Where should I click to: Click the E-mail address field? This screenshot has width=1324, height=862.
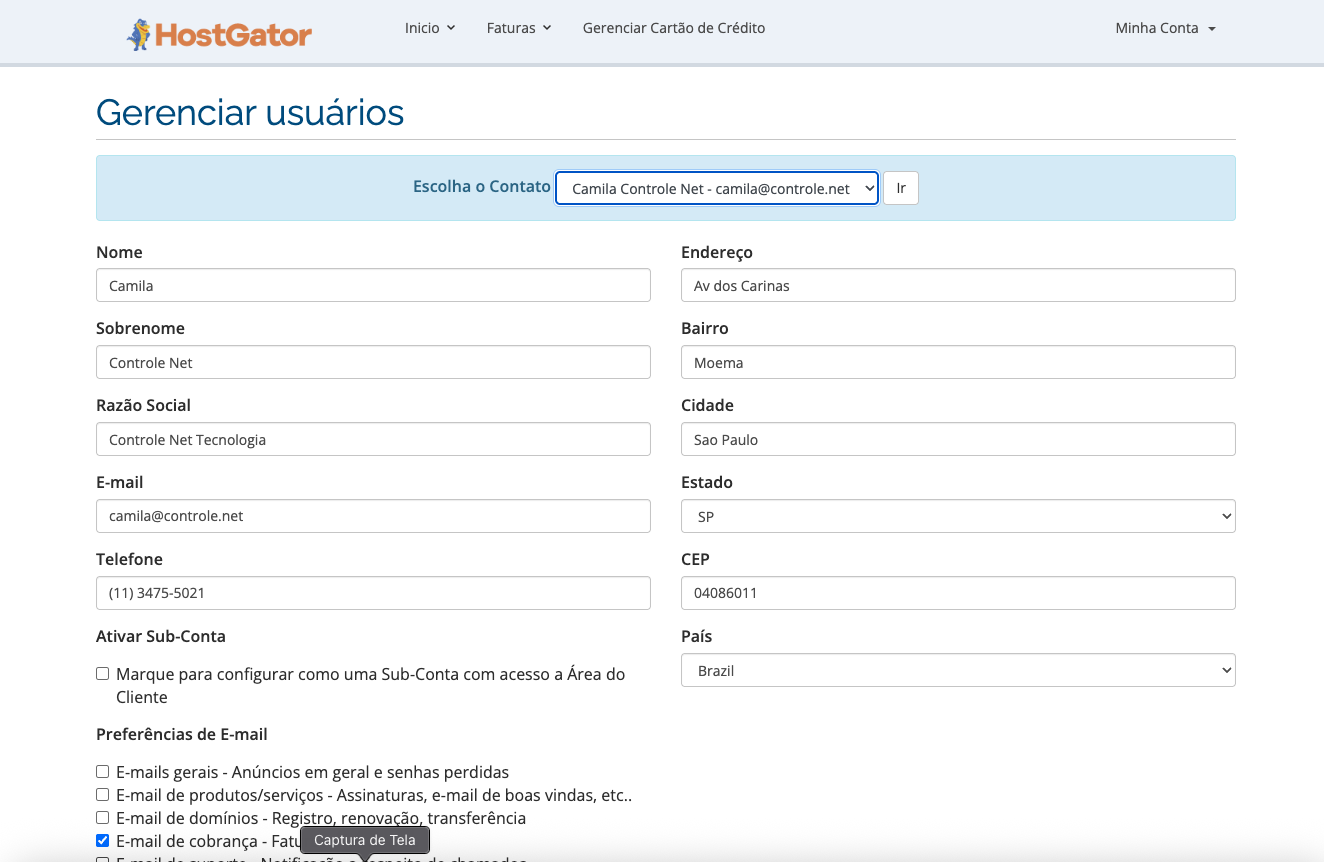(373, 516)
